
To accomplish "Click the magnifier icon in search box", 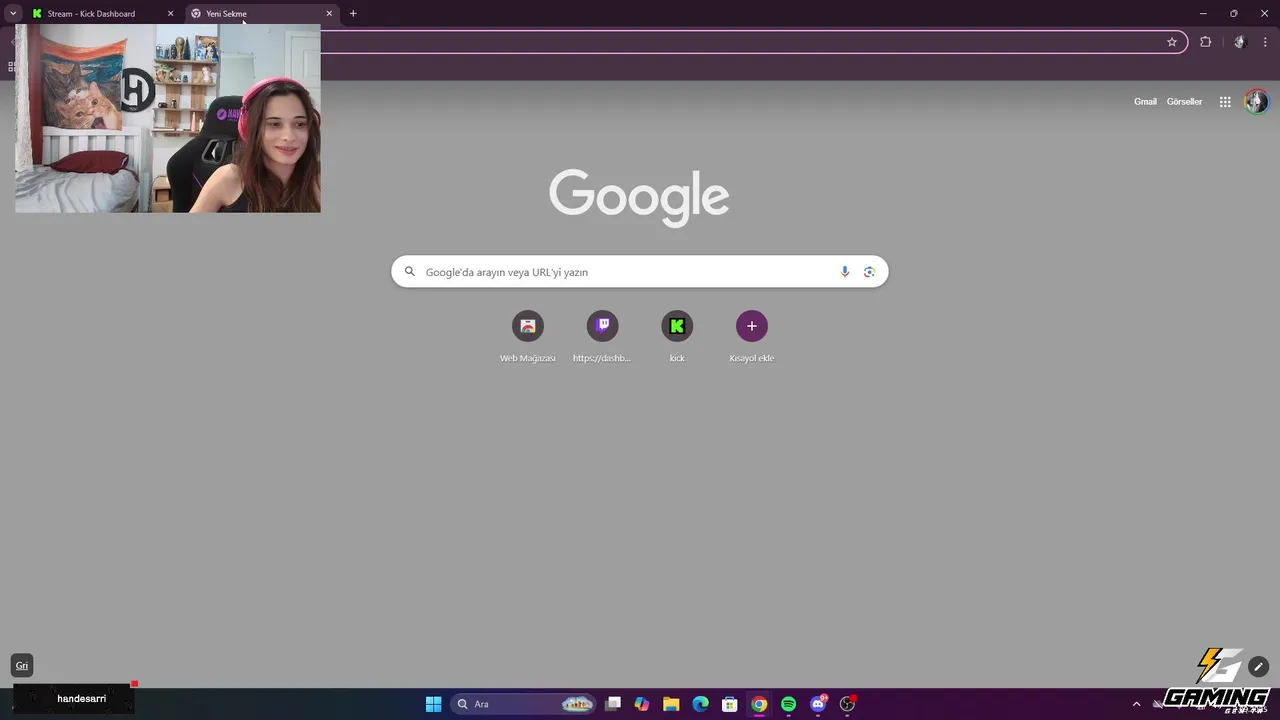I will [409, 272].
